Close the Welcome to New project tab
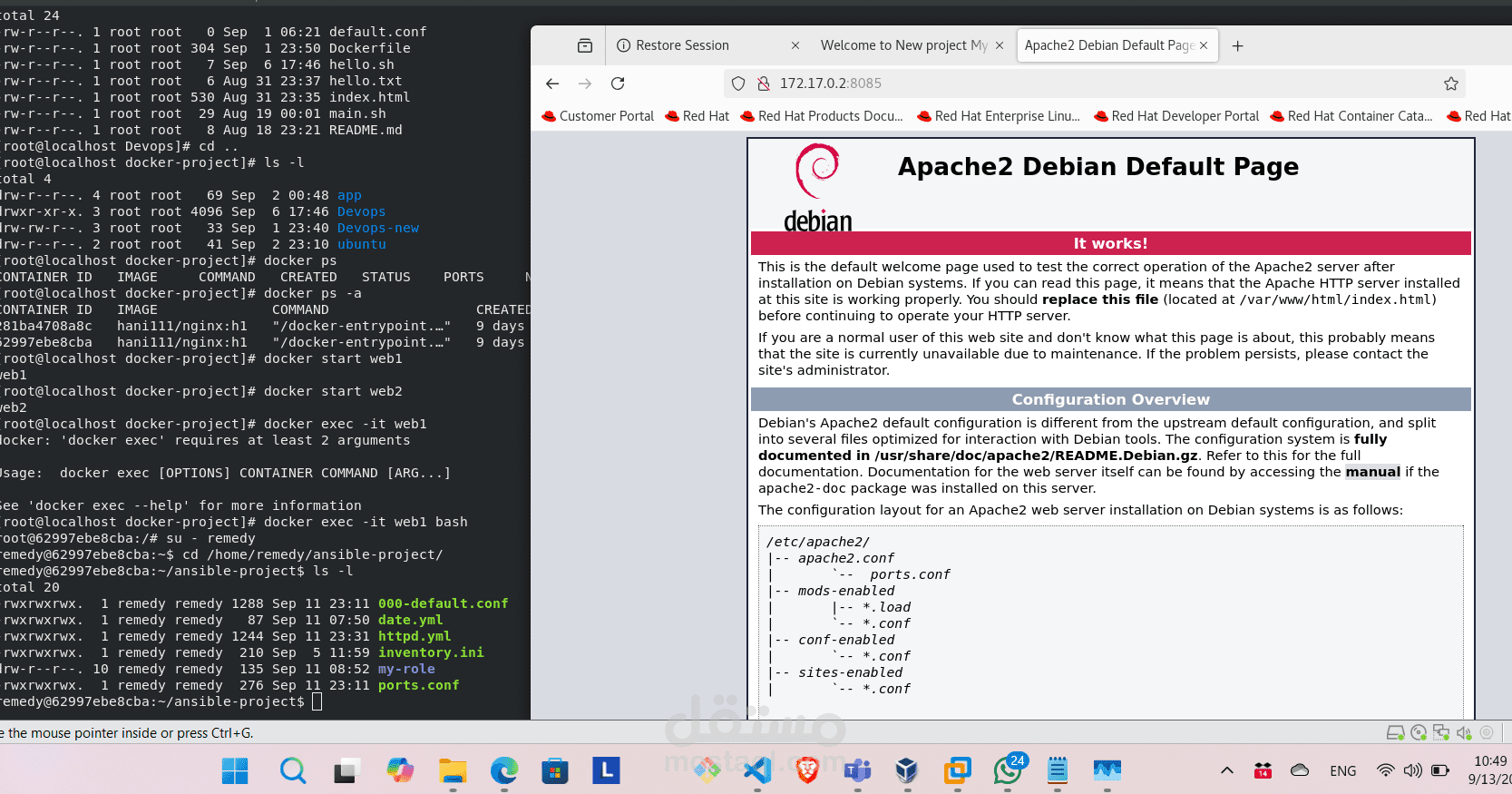This screenshot has height=794, width=1512. click(x=1000, y=45)
